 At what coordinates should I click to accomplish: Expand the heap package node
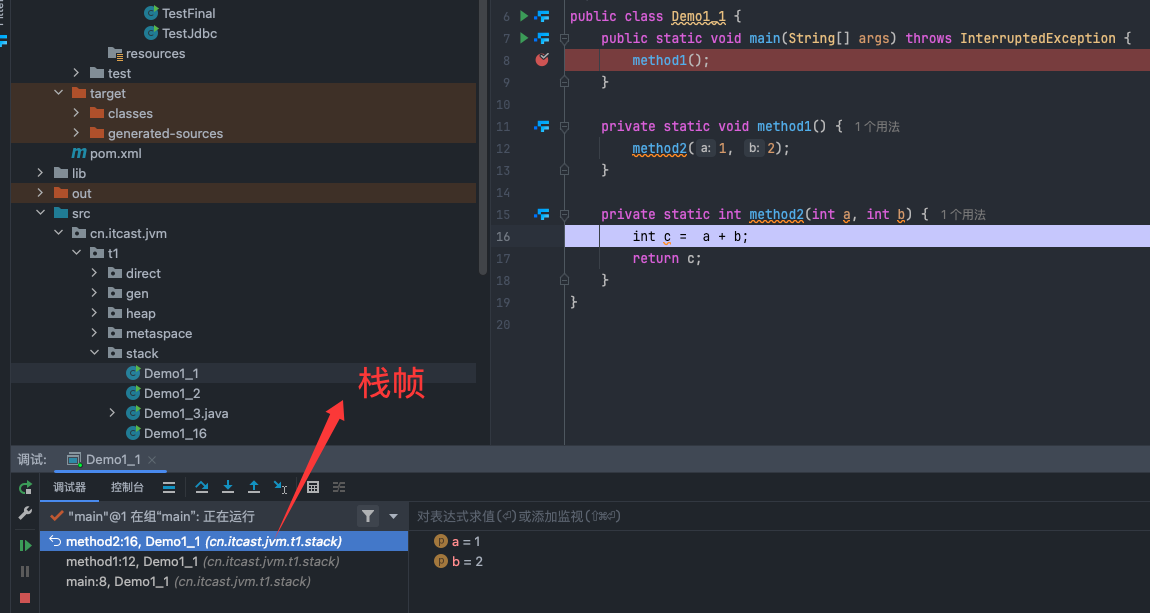[95, 313]
